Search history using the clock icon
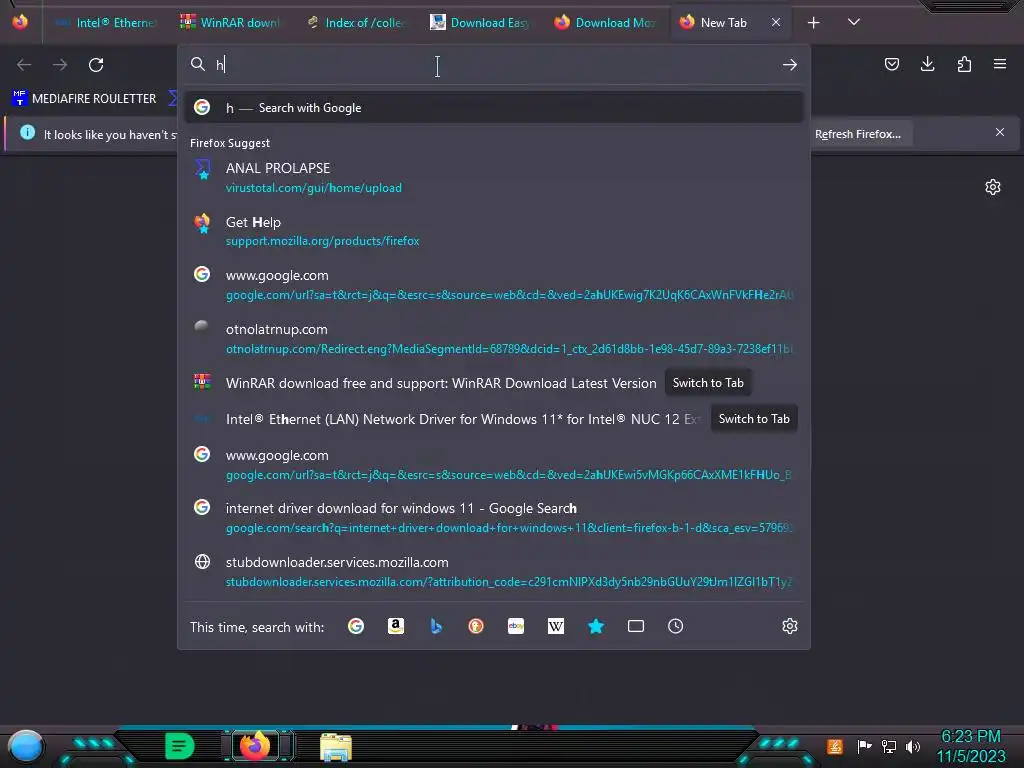Image resolution: width=1024 pixels, height=768 pixels. 675,626
